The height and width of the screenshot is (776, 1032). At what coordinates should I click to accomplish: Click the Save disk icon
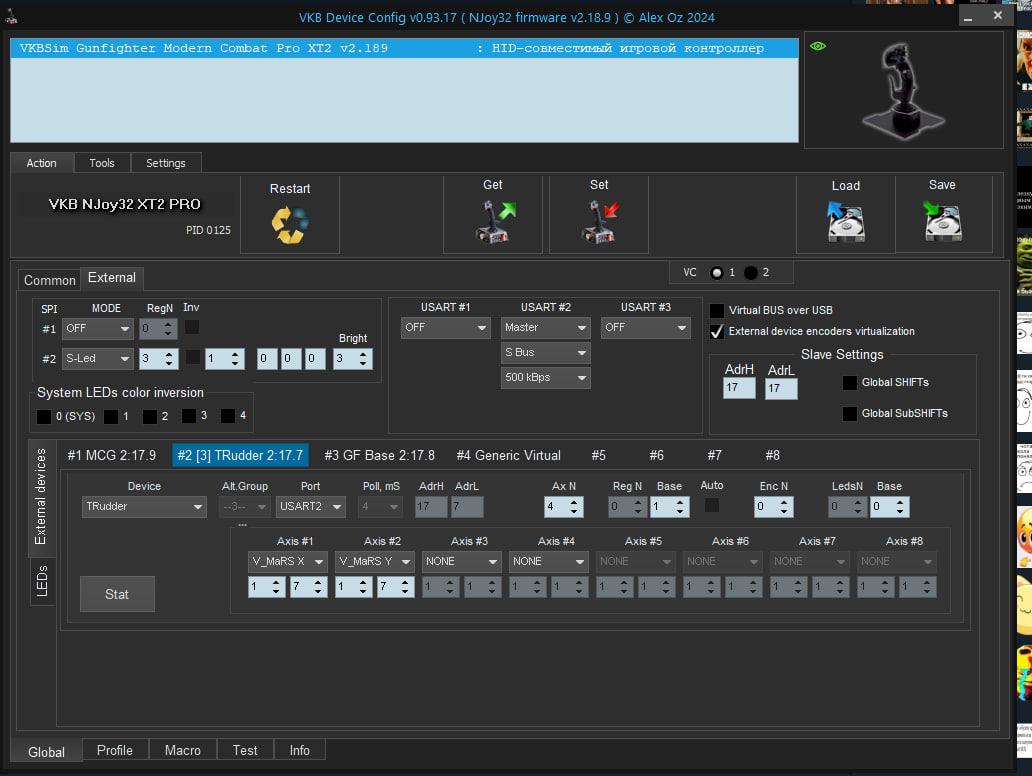pos(942,221)
